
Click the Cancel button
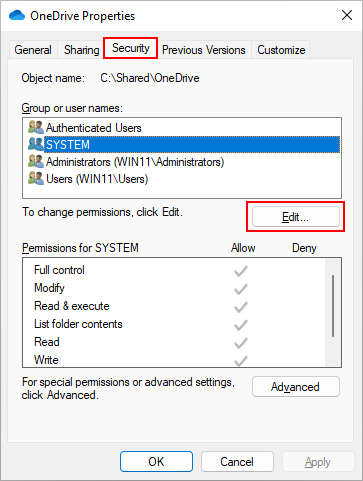(x=237, y=462)
